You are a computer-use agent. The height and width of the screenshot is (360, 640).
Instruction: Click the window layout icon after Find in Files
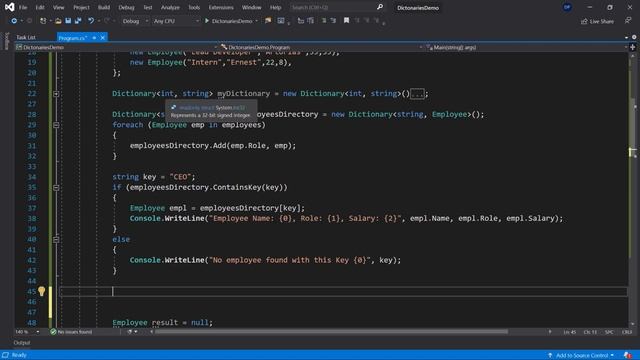click(x=281, y=21)
